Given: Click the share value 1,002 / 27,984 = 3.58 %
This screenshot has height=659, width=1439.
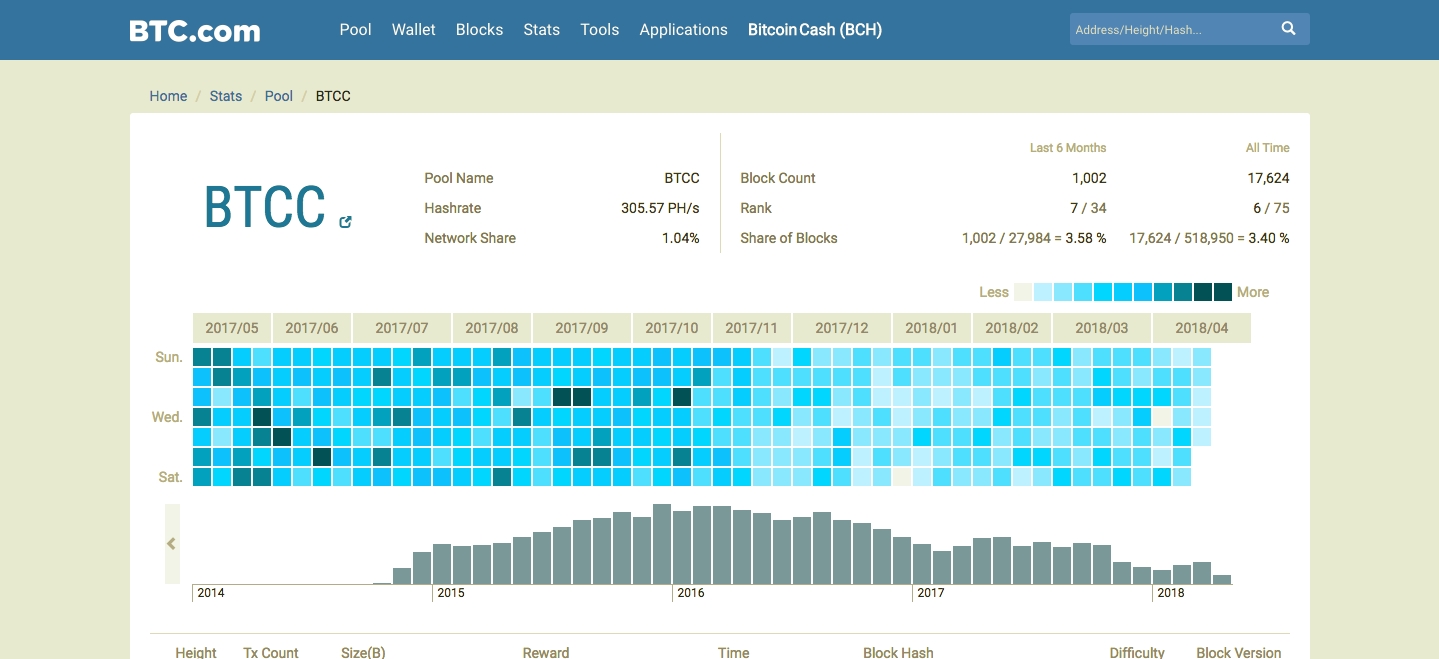Looking at the screenshot, I should pyautogui.click(x=1034, y=238).
